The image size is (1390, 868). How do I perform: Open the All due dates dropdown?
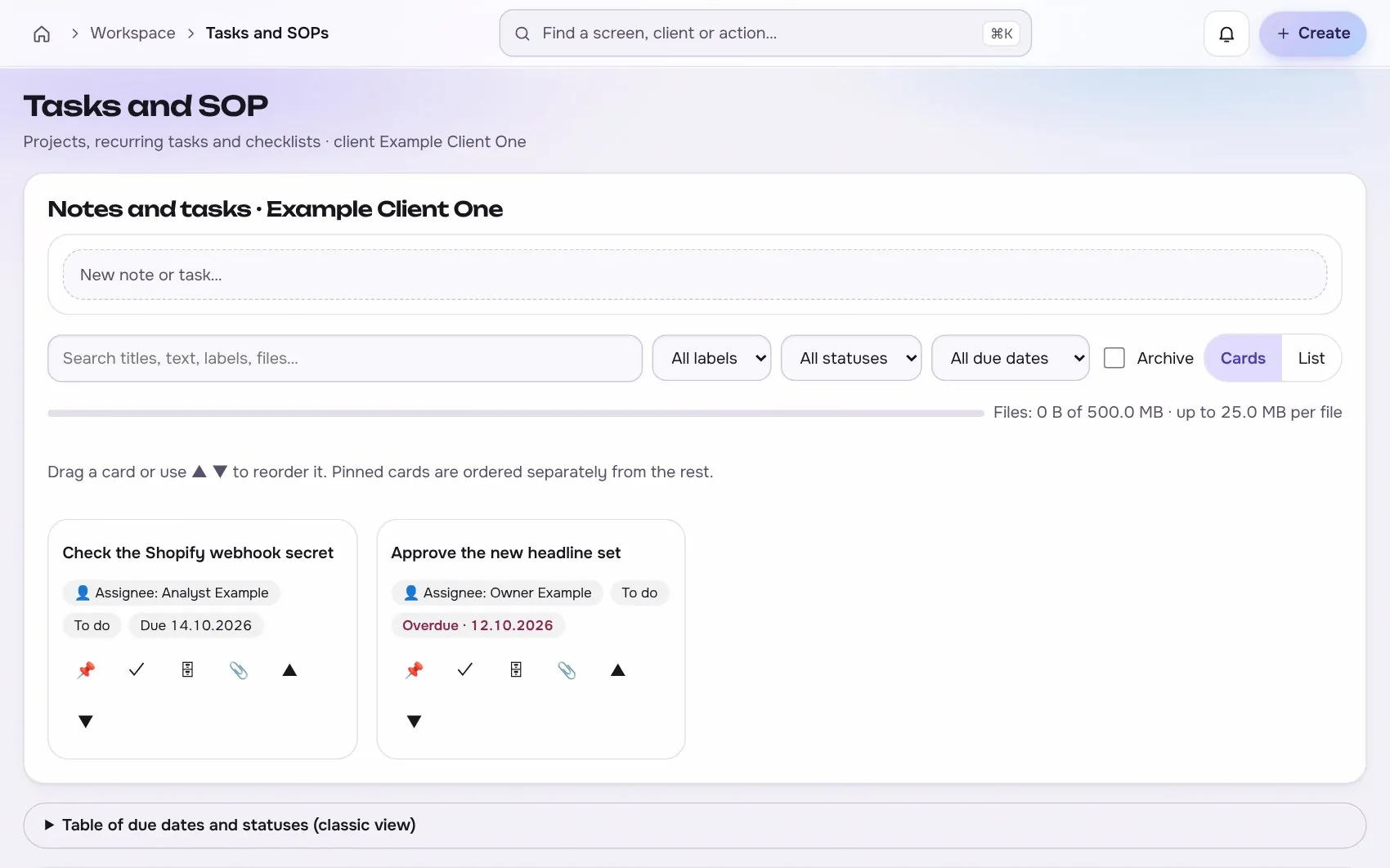1011,358
